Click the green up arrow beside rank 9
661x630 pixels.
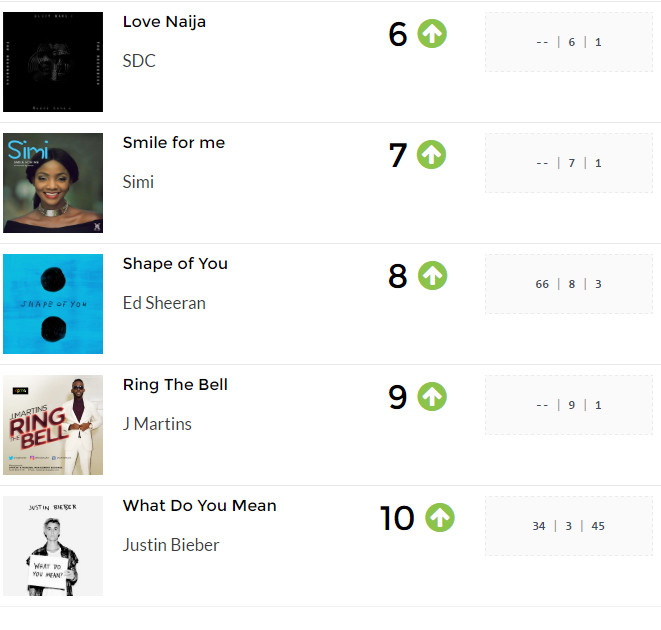coord(432,397)
